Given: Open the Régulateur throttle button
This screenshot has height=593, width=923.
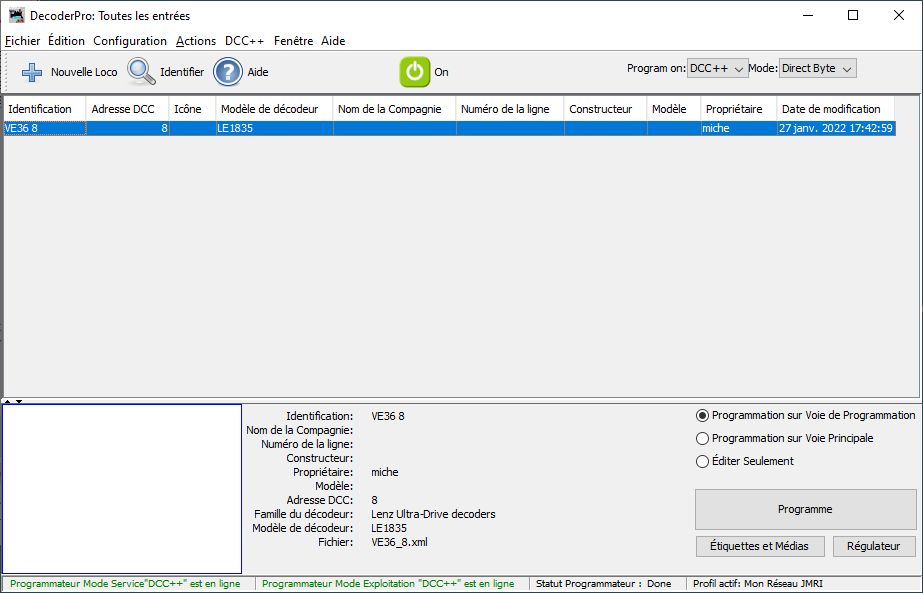Looking at the screenshot, I should coord(874,546).
